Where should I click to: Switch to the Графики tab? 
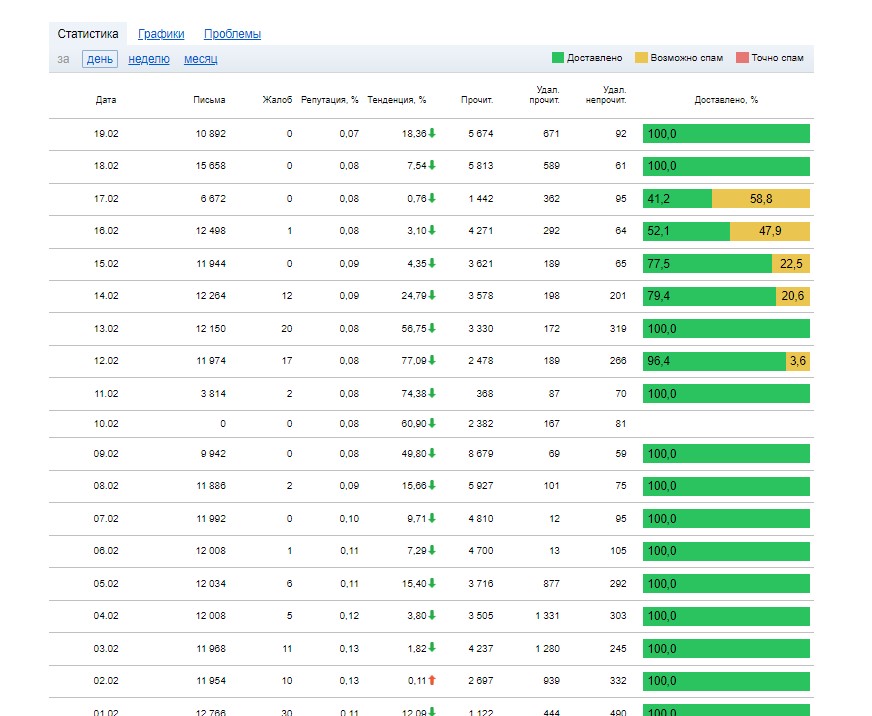coord(161,34)
